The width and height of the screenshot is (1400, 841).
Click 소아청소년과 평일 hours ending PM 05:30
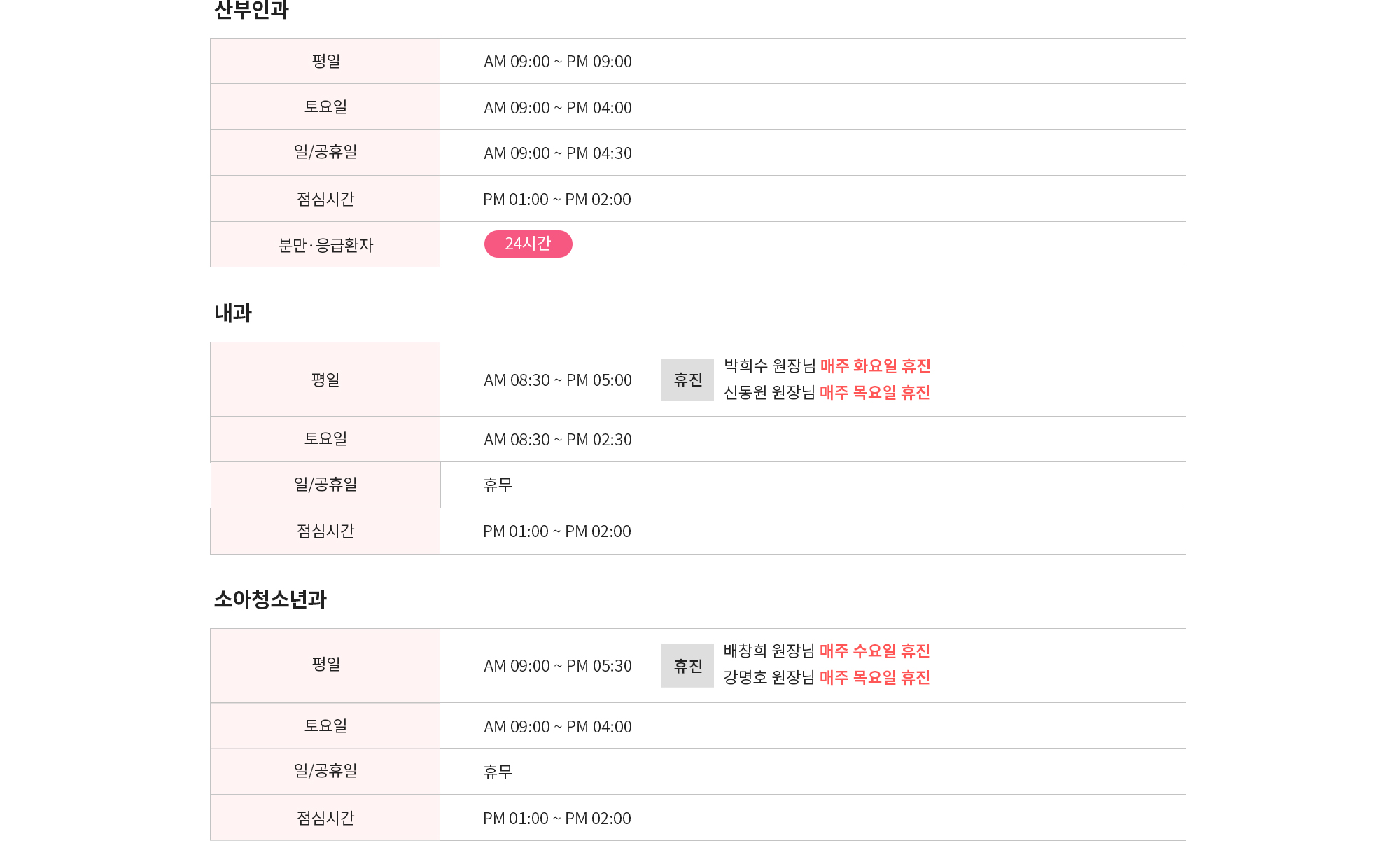pos(558,666)
